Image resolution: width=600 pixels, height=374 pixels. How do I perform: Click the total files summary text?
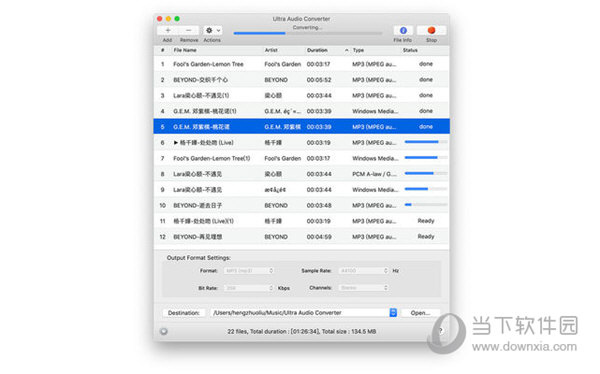pyautogui.click(x=302, y=332)
